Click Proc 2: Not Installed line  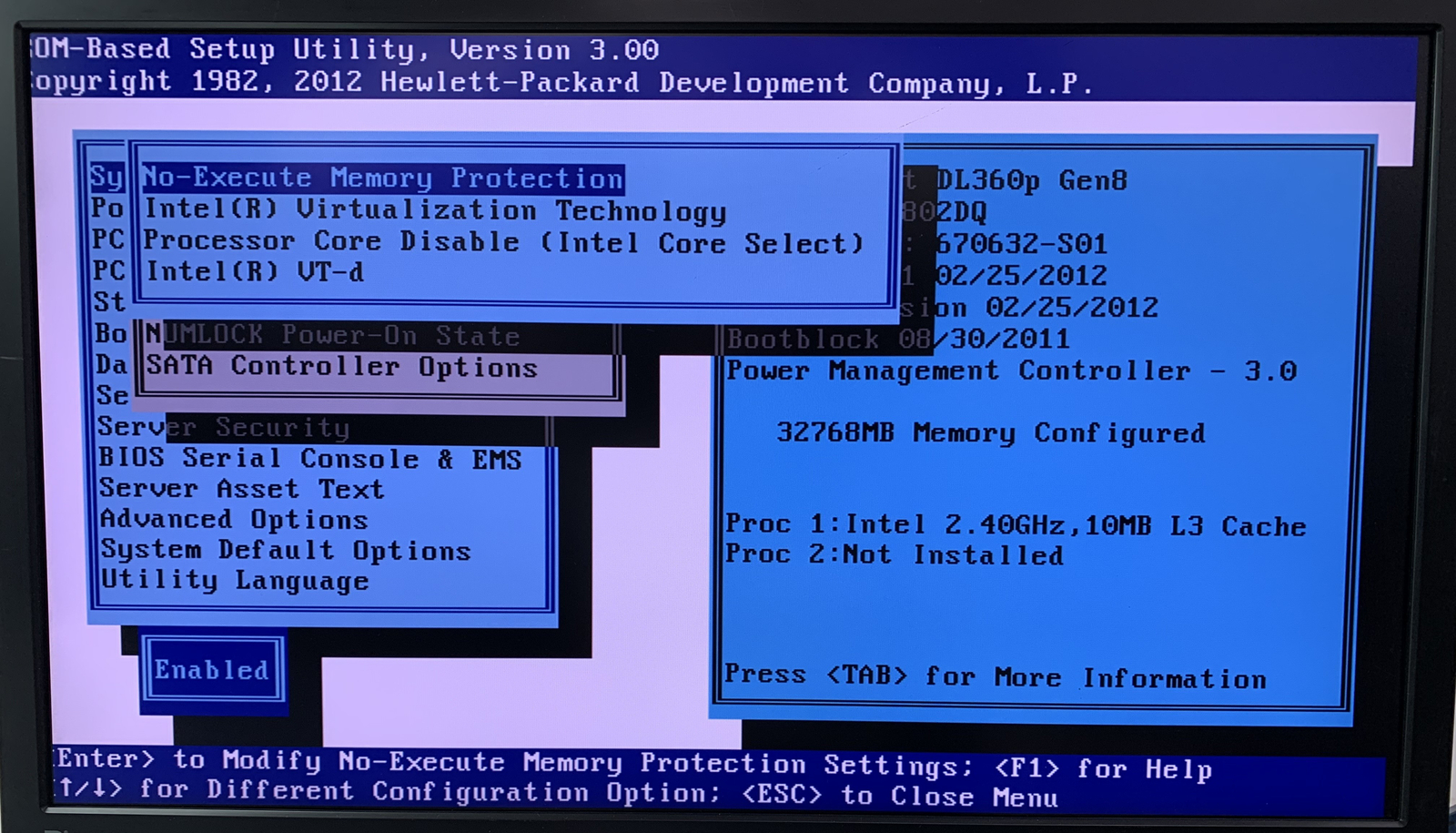pyautogui.click(x=894, y=554)
